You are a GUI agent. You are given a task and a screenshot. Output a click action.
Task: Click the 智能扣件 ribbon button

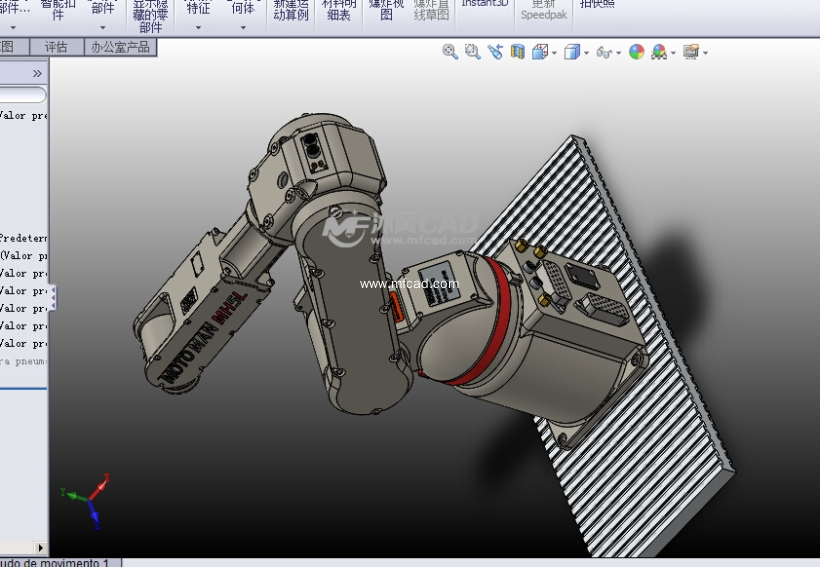click(x=58, y=9)
